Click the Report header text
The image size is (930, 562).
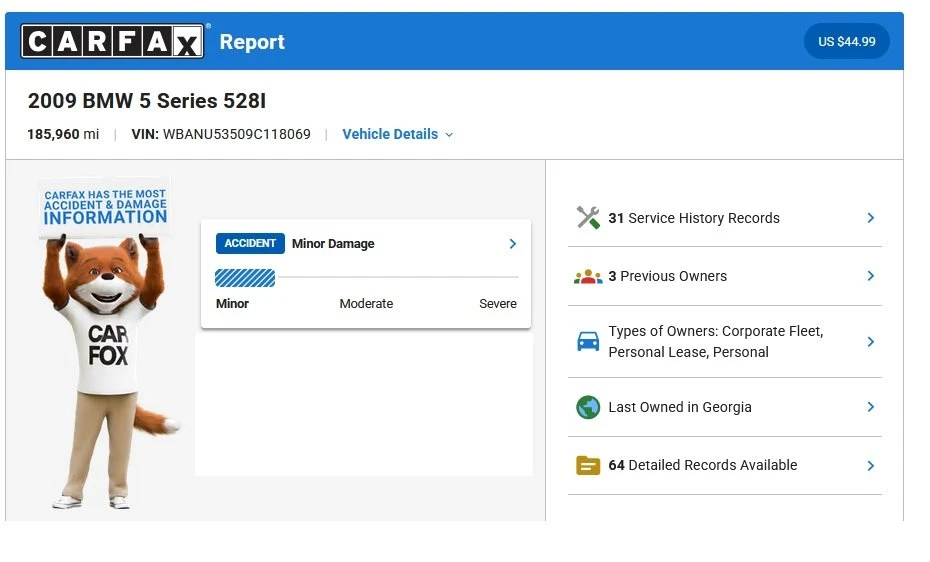point(252,41)
